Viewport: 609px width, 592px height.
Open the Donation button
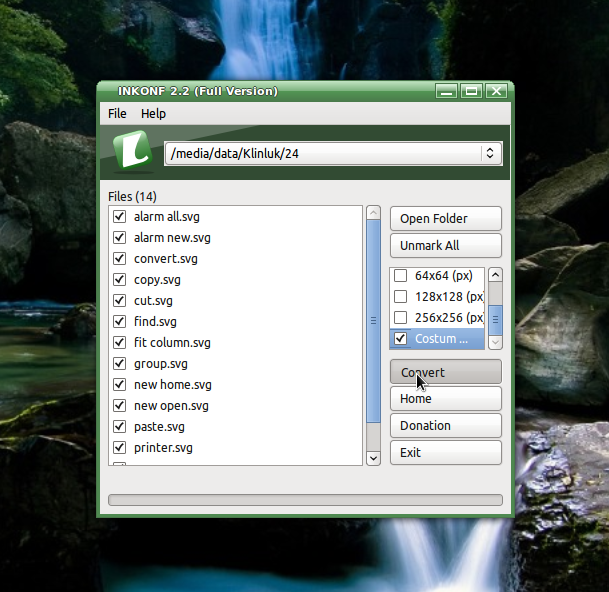[x=446, y=426]
